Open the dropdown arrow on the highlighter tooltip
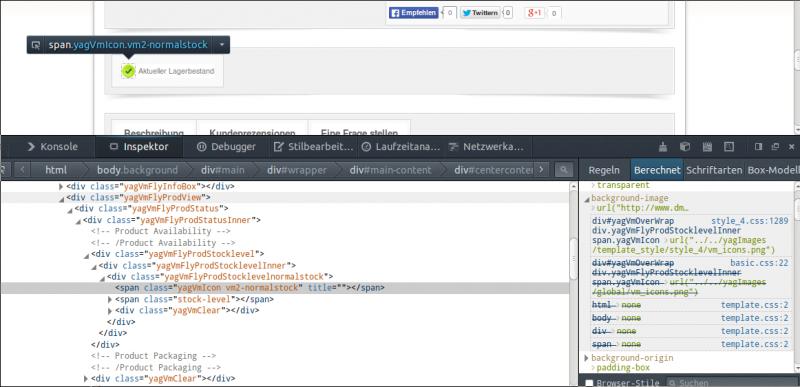Image resolution: width=800 pixels, height=387 pixels. point(222,45)
